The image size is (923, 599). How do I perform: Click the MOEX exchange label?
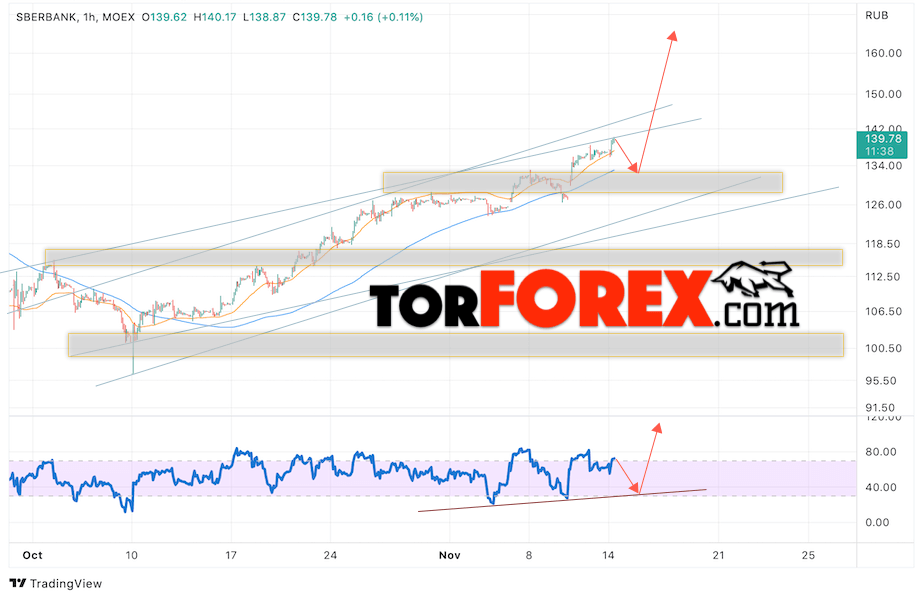[118, 17]
